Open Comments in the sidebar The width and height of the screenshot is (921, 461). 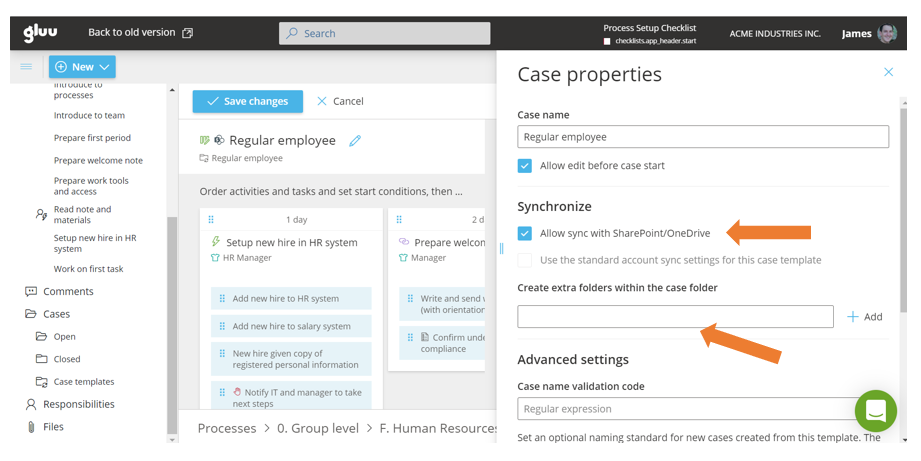pyautogui.click(x=68, y=292)
